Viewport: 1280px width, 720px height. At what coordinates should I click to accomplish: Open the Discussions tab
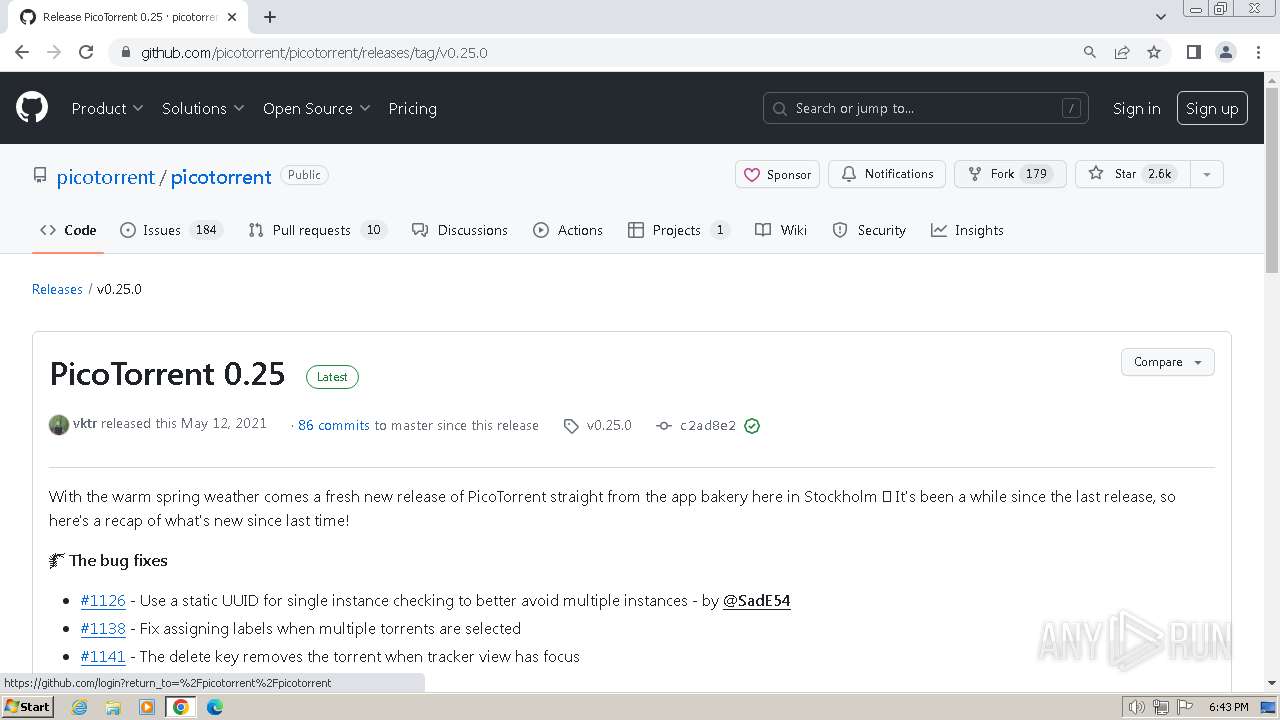click(460, 230)
